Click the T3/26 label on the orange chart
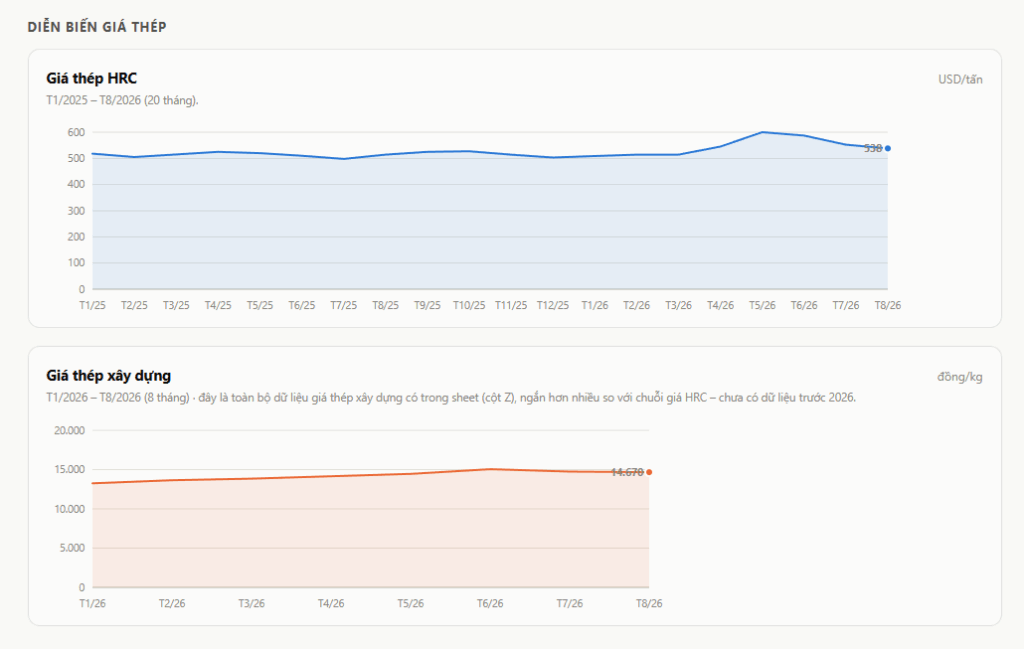 [x=251, y=603]
